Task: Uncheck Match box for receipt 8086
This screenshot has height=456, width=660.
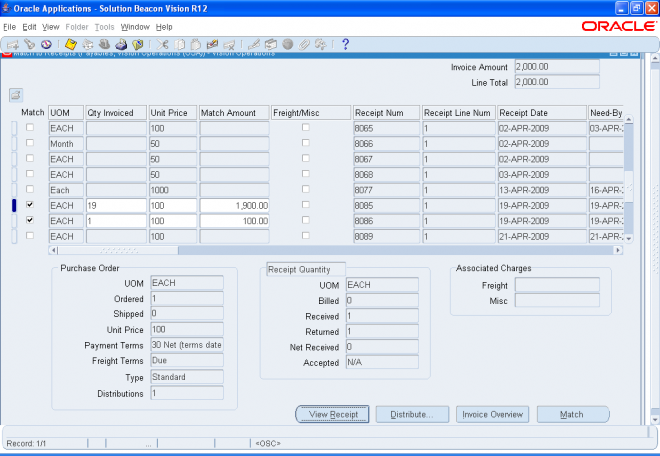Action: click(x=30, y=220)
